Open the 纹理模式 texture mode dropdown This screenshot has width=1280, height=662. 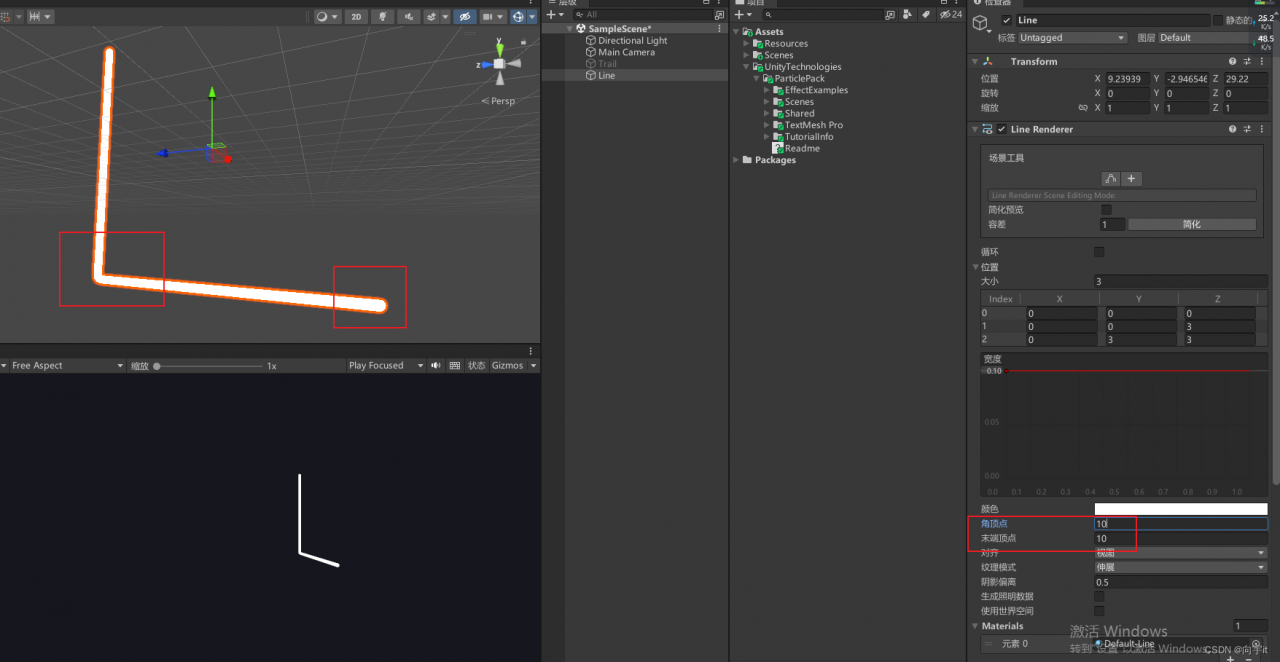tap(1181, 567)
